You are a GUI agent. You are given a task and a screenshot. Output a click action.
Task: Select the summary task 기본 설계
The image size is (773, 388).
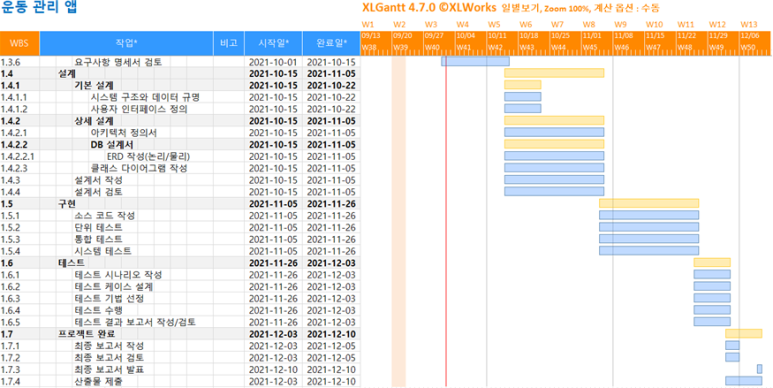(x=94, y=86)
